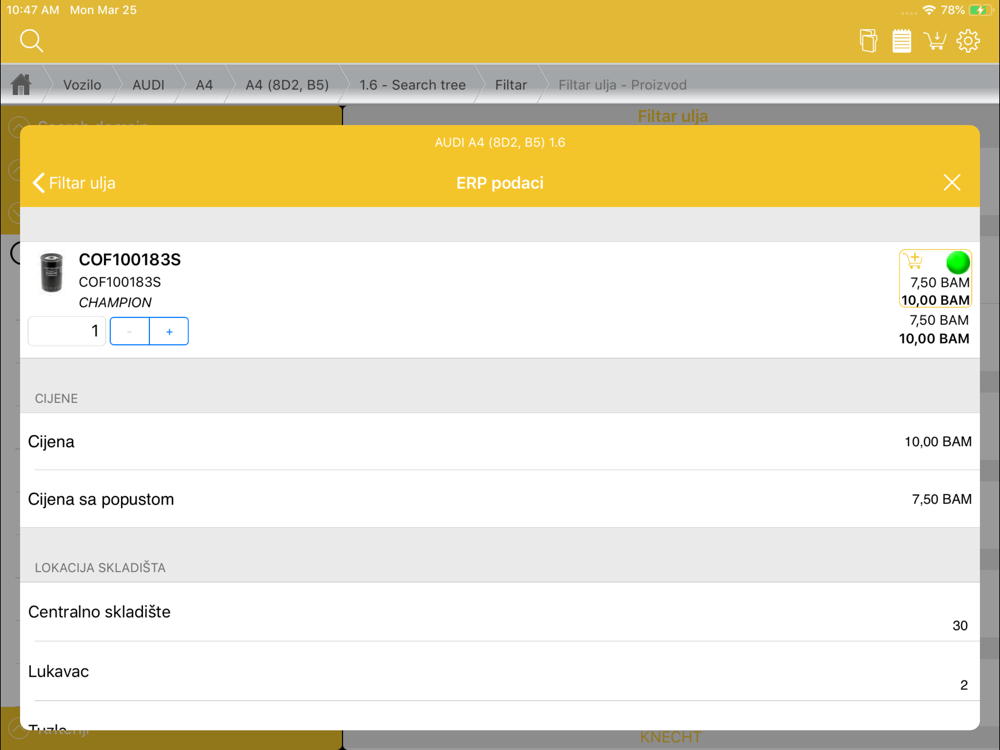Go to home via house icon
This screenshot has width=1000, height=750.
coord(21,84)
